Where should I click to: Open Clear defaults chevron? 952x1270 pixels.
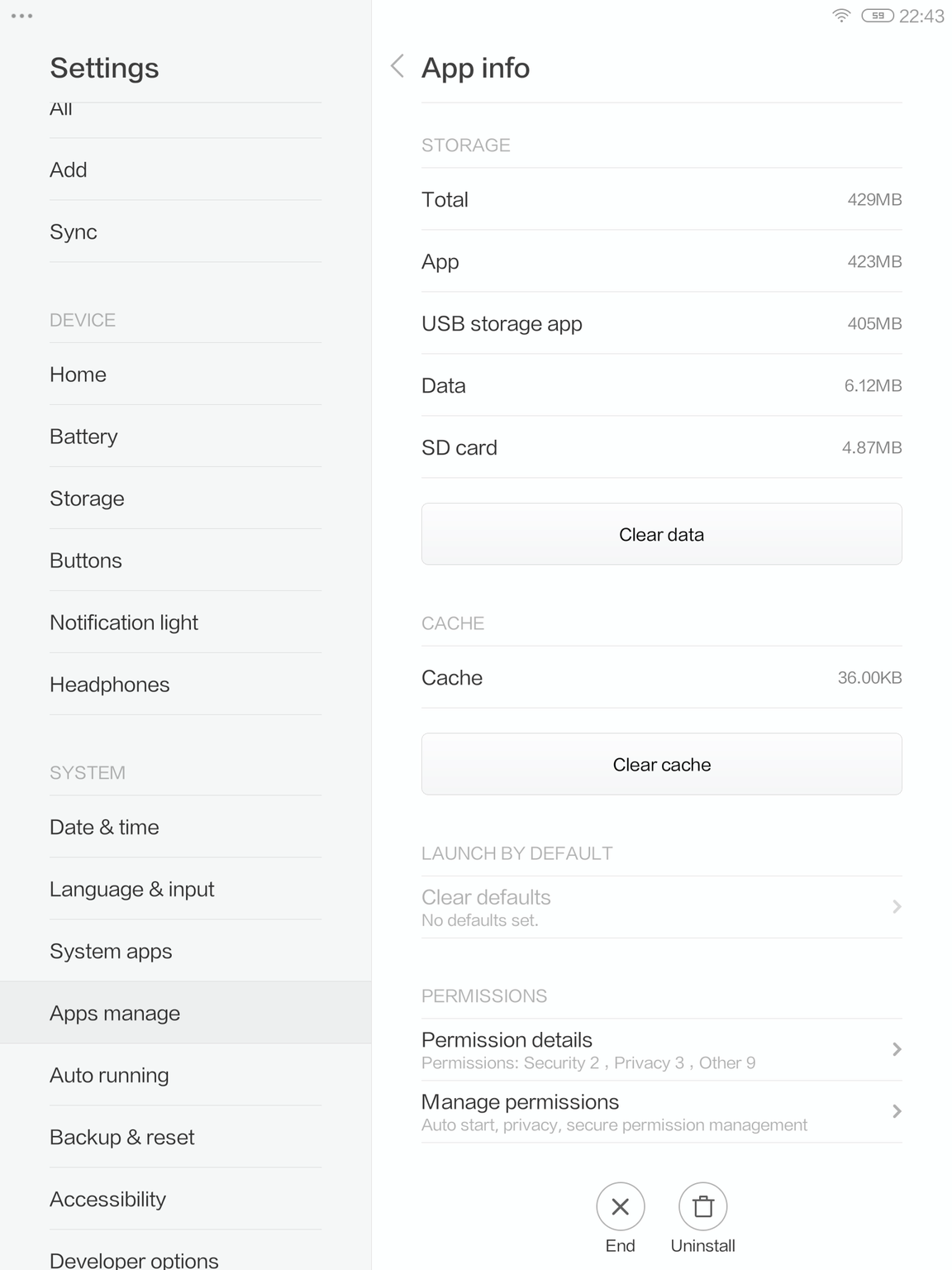(x=897, y=907)
